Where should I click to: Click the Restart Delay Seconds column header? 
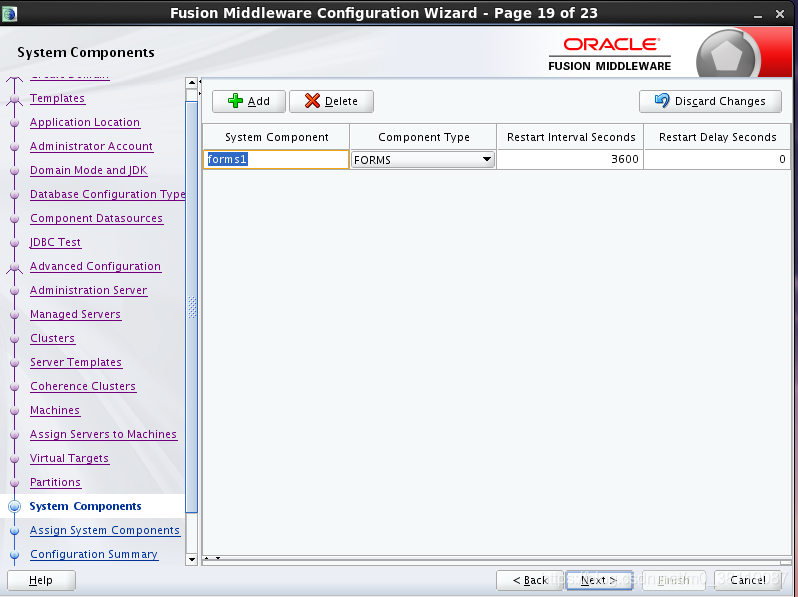click(x=717, y=137)
